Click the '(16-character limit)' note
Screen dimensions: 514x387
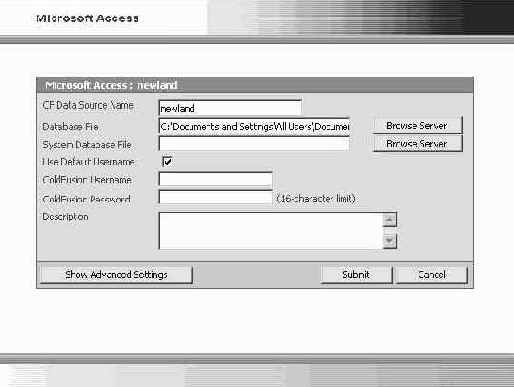(316, 199)
